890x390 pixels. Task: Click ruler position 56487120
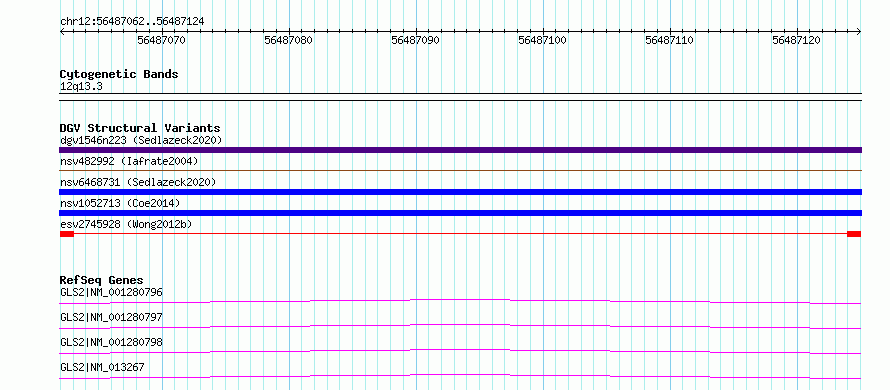point(797,41)
